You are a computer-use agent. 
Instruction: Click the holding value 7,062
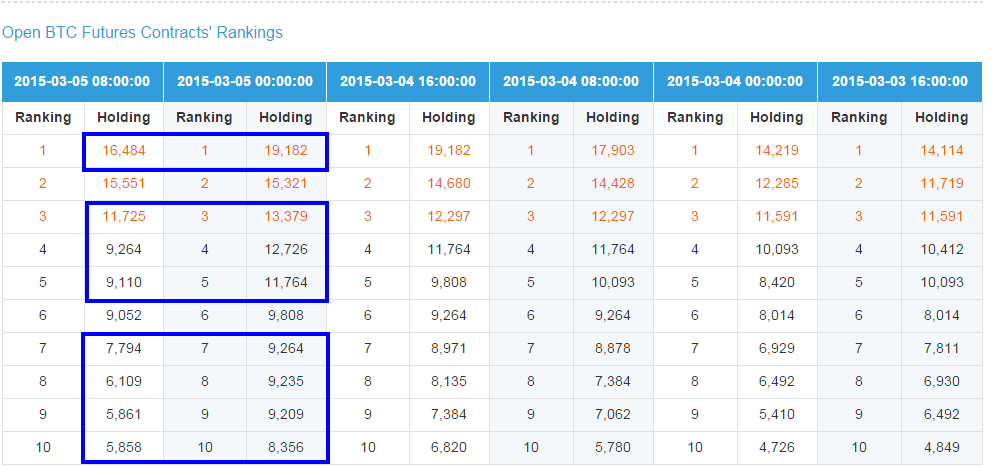(x=612, y=415)
